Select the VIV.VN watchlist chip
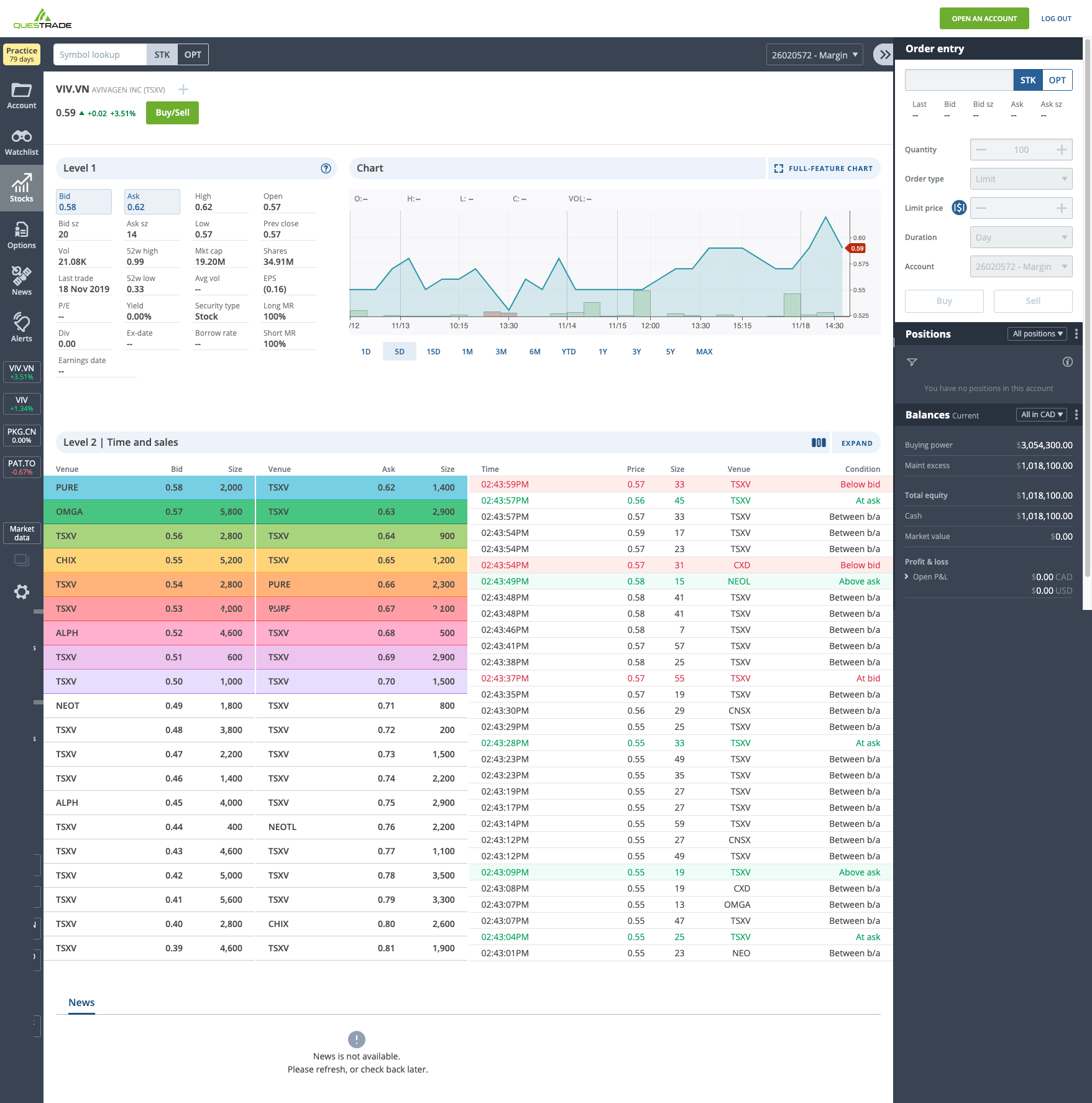The width and height of the screenshot is (1092, 1103). [x=22, y=372]
